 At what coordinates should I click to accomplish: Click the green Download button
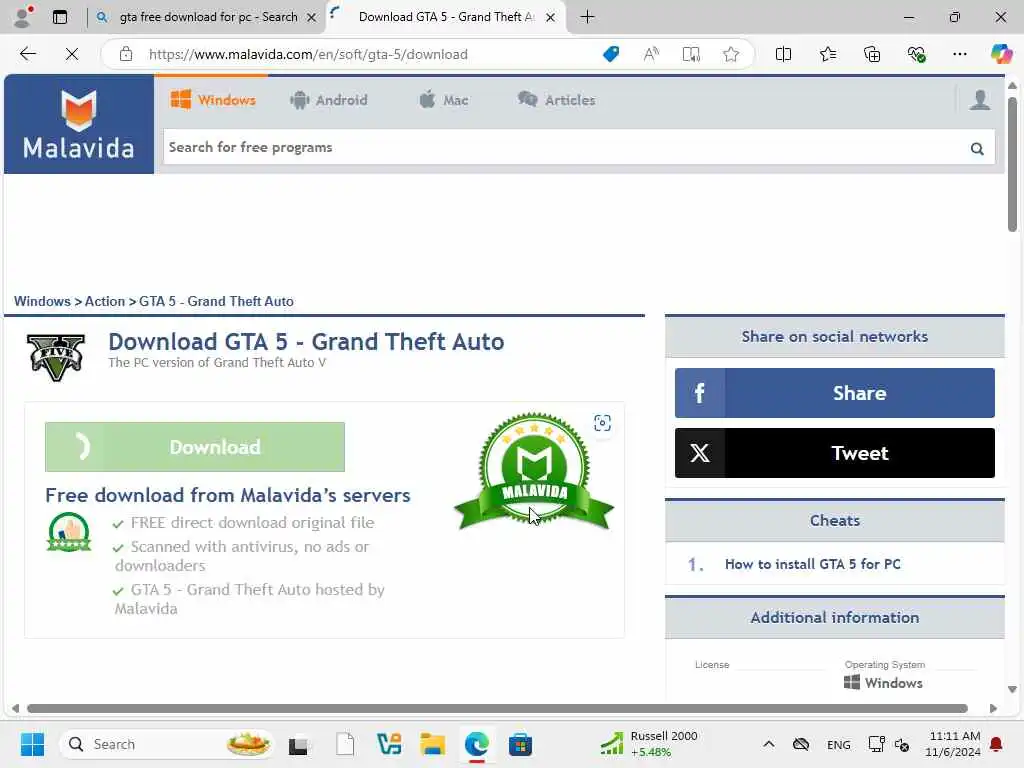coord(195,447)
